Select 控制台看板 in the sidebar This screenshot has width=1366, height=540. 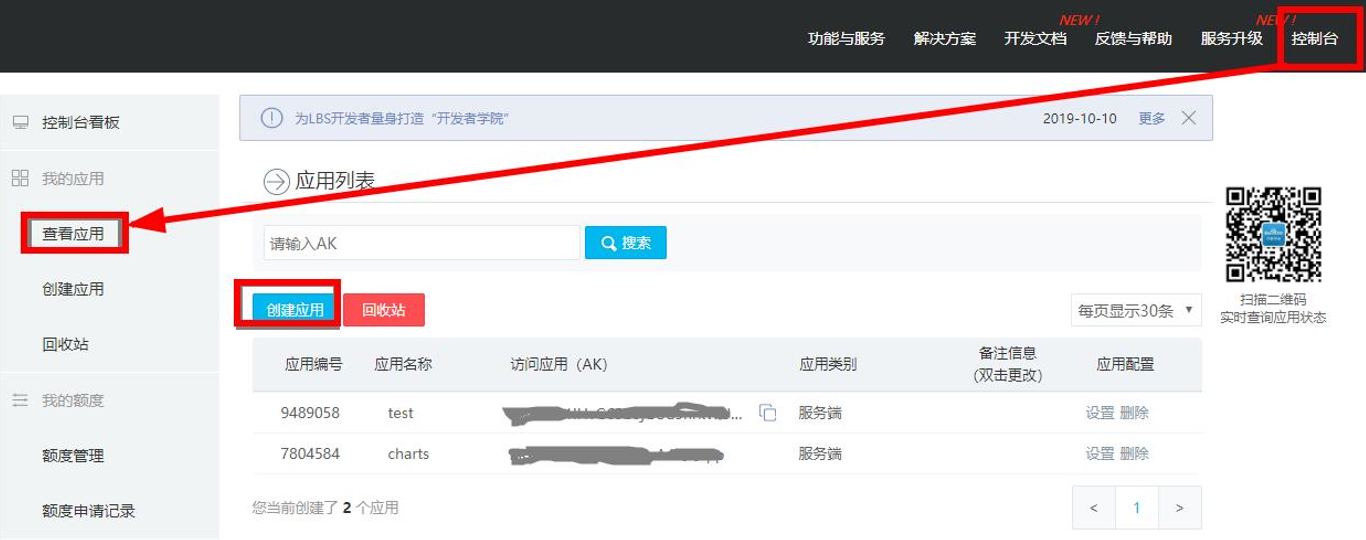81,123
